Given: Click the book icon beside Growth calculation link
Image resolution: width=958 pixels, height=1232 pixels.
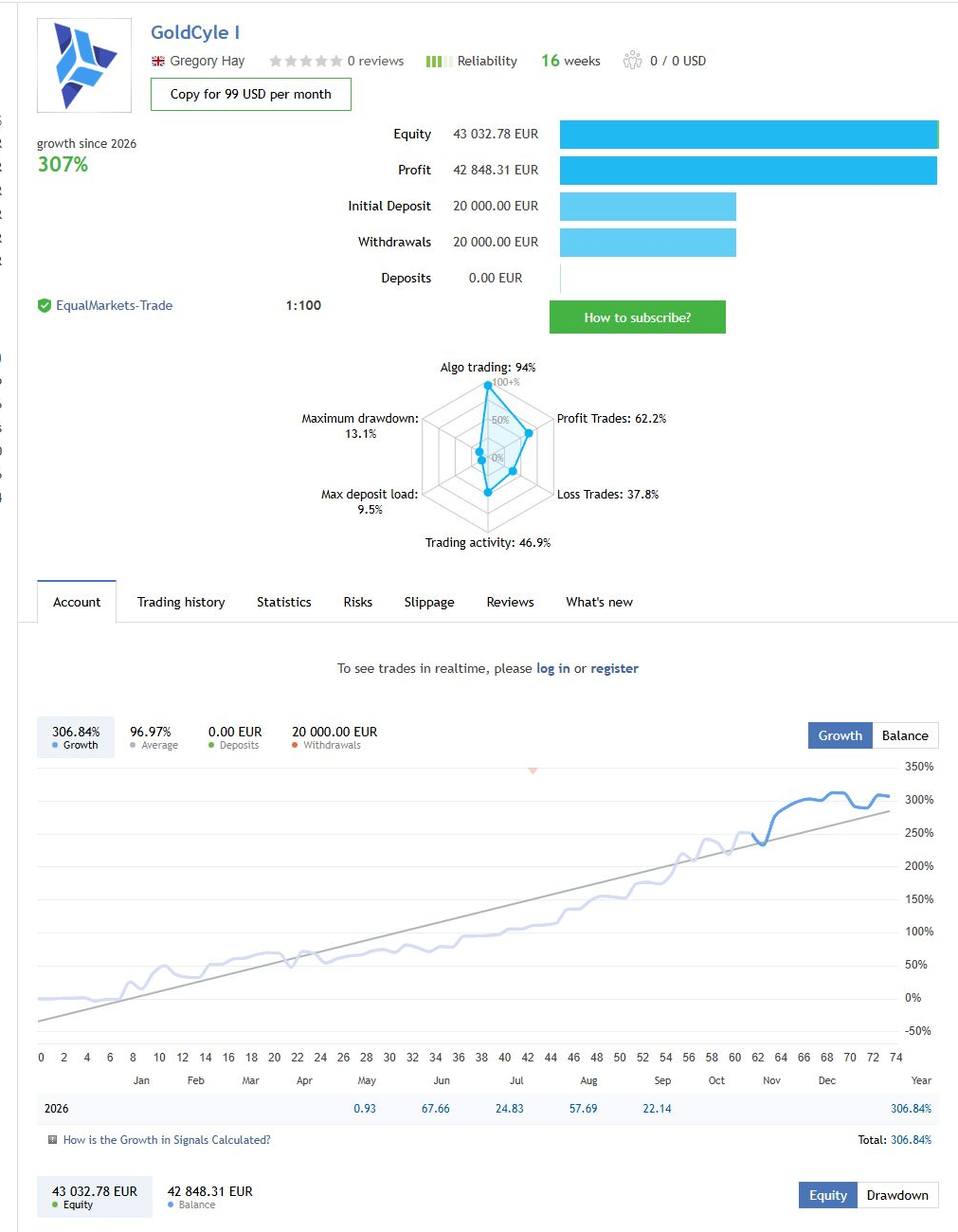Looking at the screenshot, I should (x=52, y=1140).
